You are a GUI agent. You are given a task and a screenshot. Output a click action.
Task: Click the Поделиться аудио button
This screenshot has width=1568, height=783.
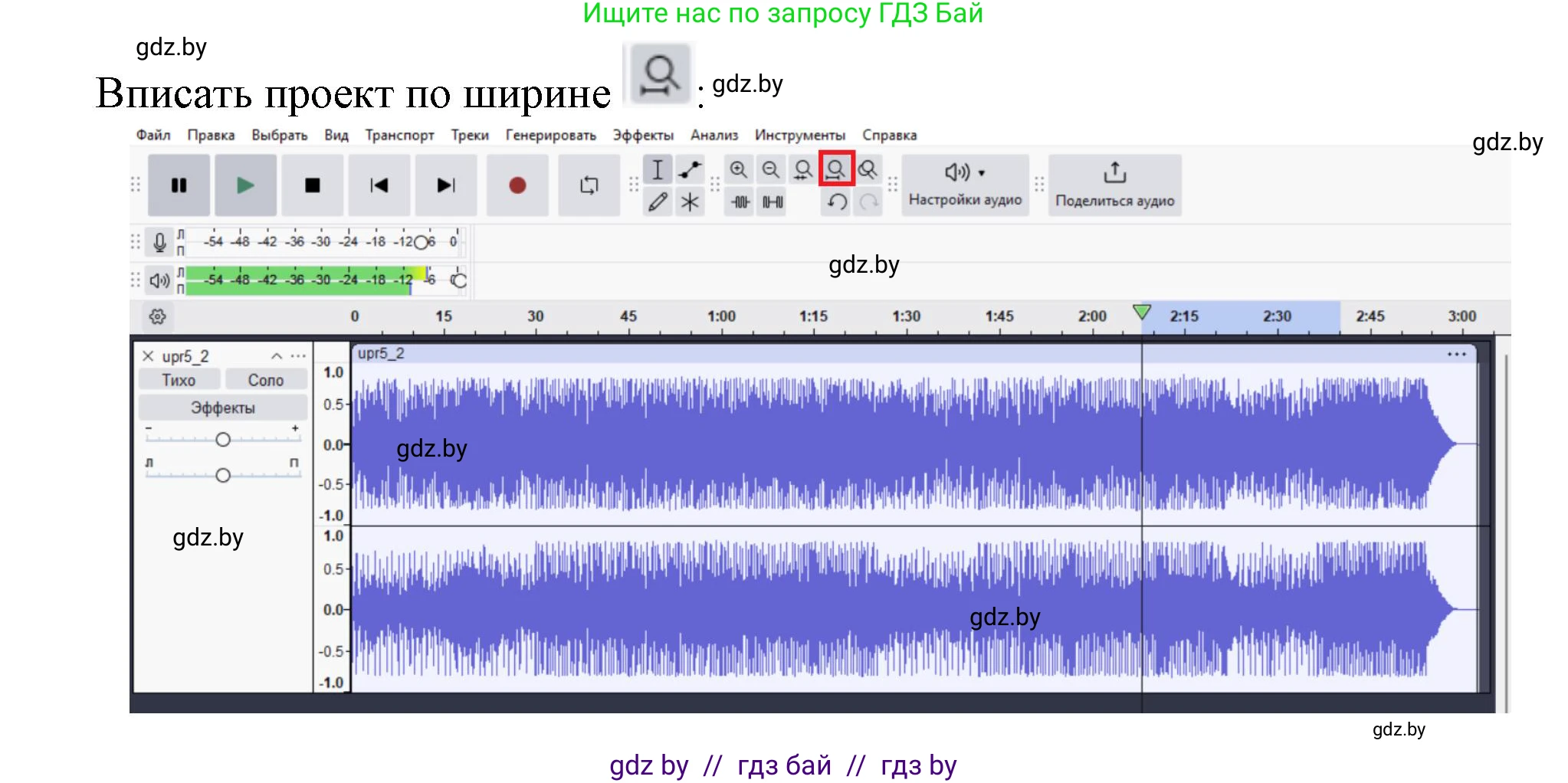1114,185
